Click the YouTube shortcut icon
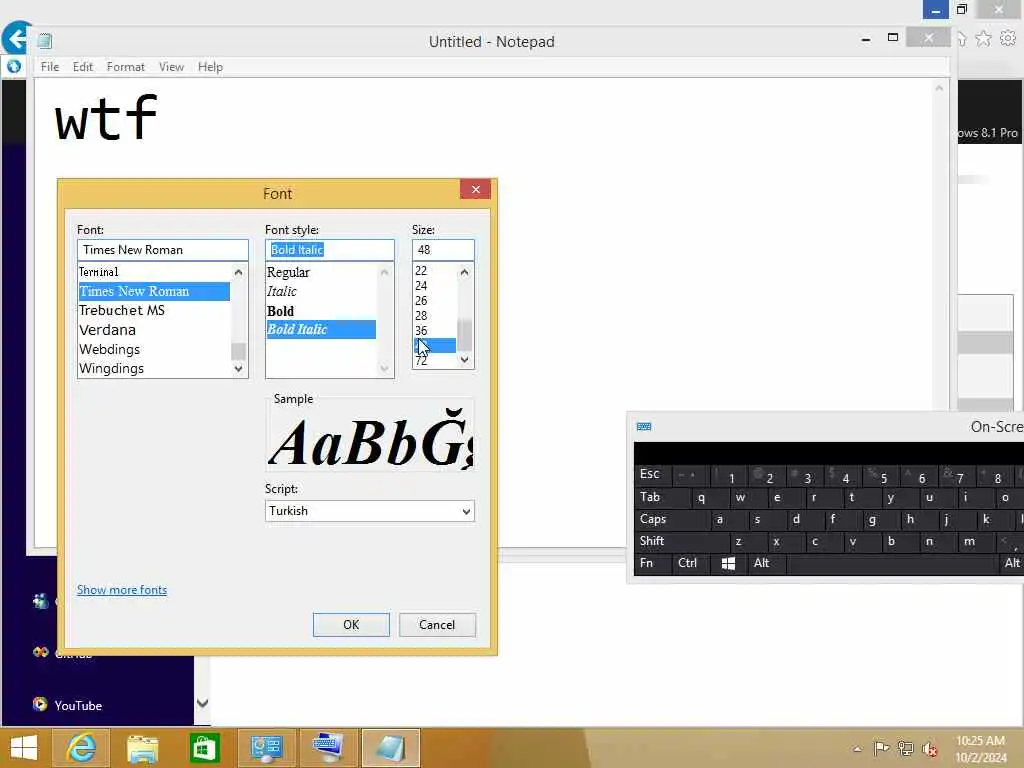This screenshot has width=1024, height=768. point(40,704)
